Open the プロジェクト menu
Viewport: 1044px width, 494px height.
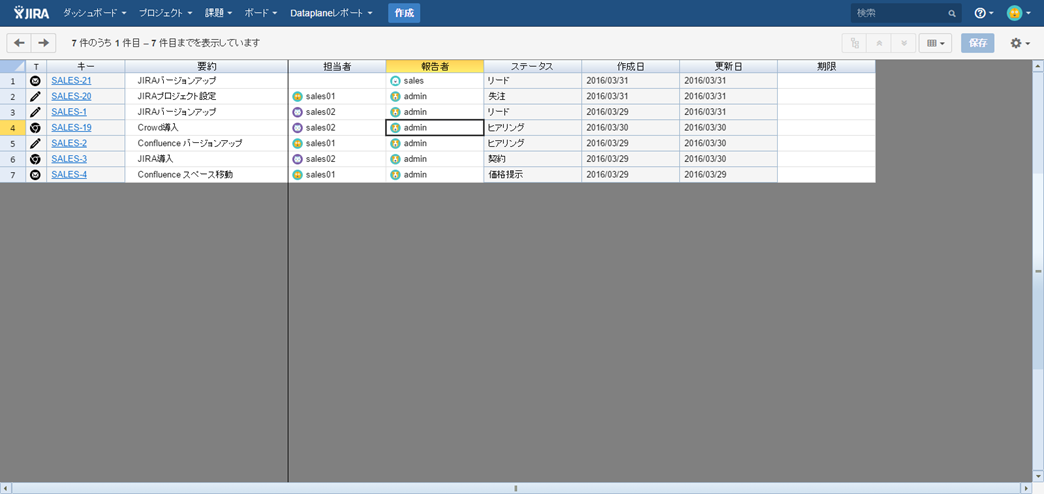[x=166, y=13]
